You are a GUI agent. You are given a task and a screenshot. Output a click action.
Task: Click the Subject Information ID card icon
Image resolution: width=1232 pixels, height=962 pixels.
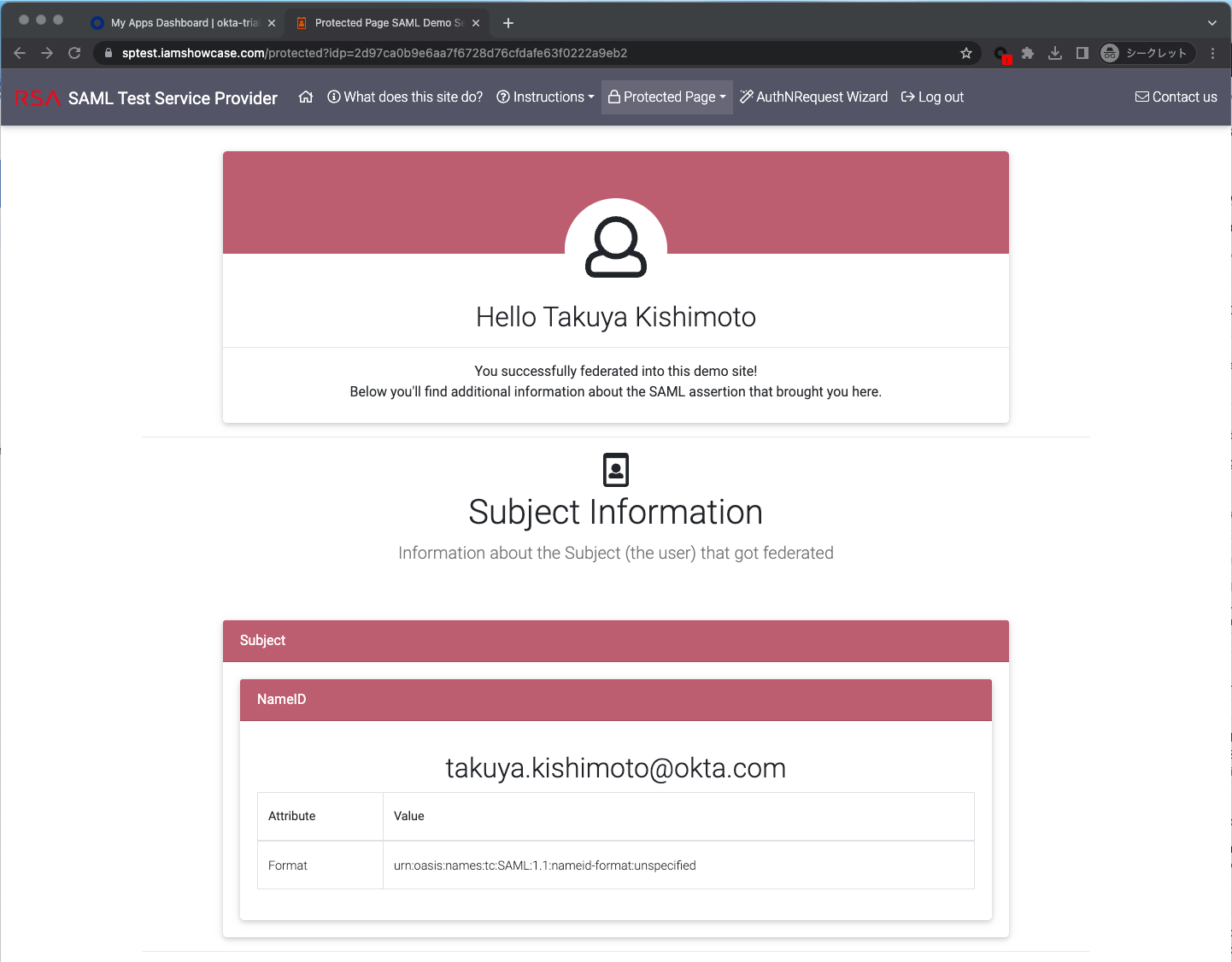pyautogui.click(x=616, y=470)
